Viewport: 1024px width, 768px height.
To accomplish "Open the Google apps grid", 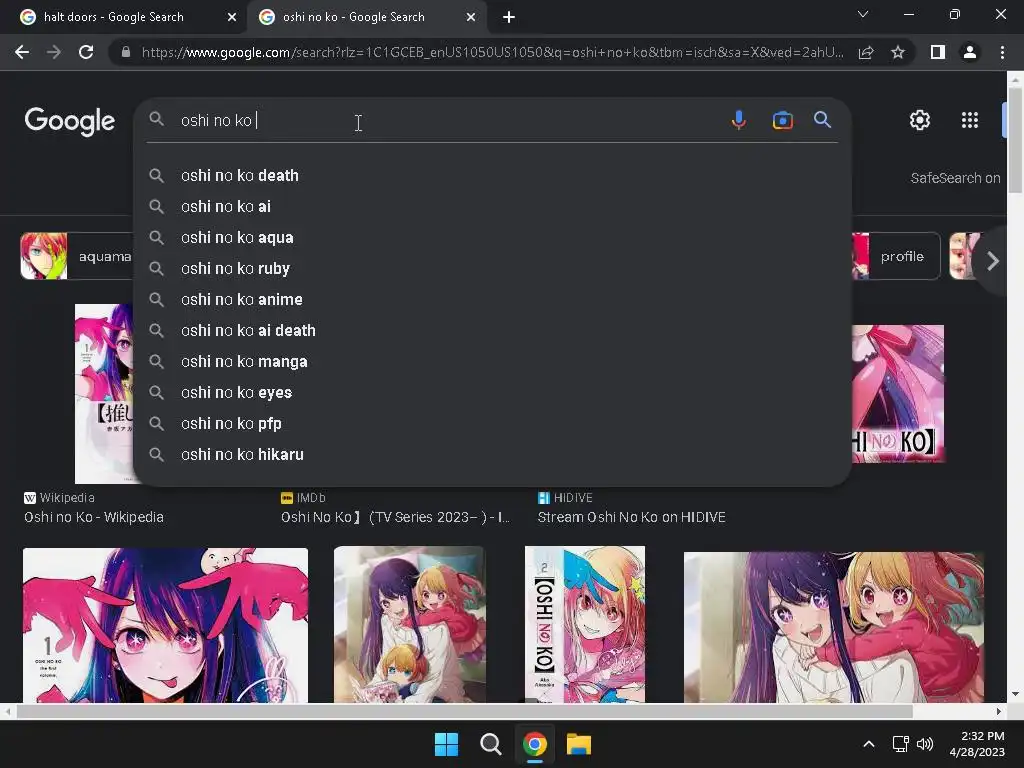I will (970, 120).
